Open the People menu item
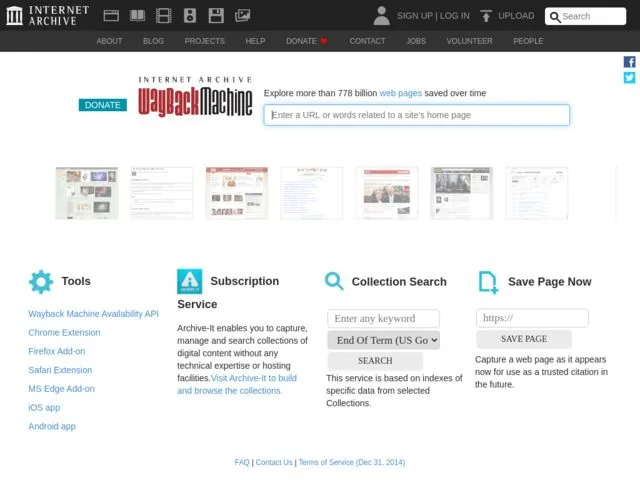 pyautogui.click(x=528, y=41)
